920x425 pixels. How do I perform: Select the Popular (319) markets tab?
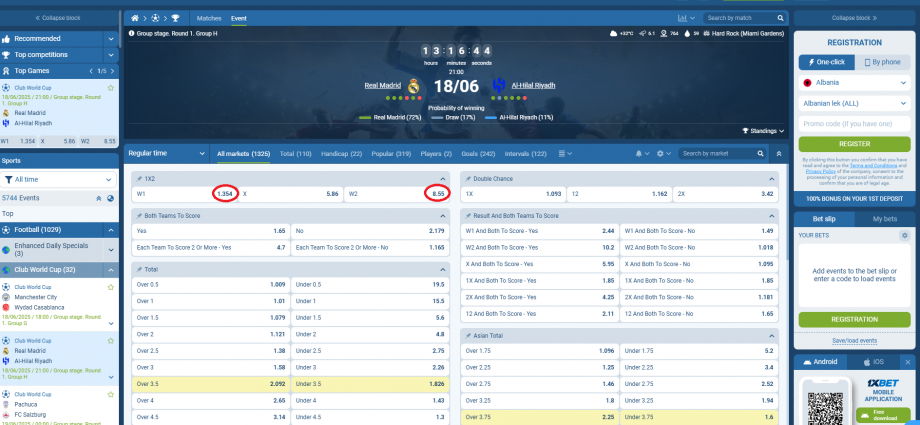(391, 154)
